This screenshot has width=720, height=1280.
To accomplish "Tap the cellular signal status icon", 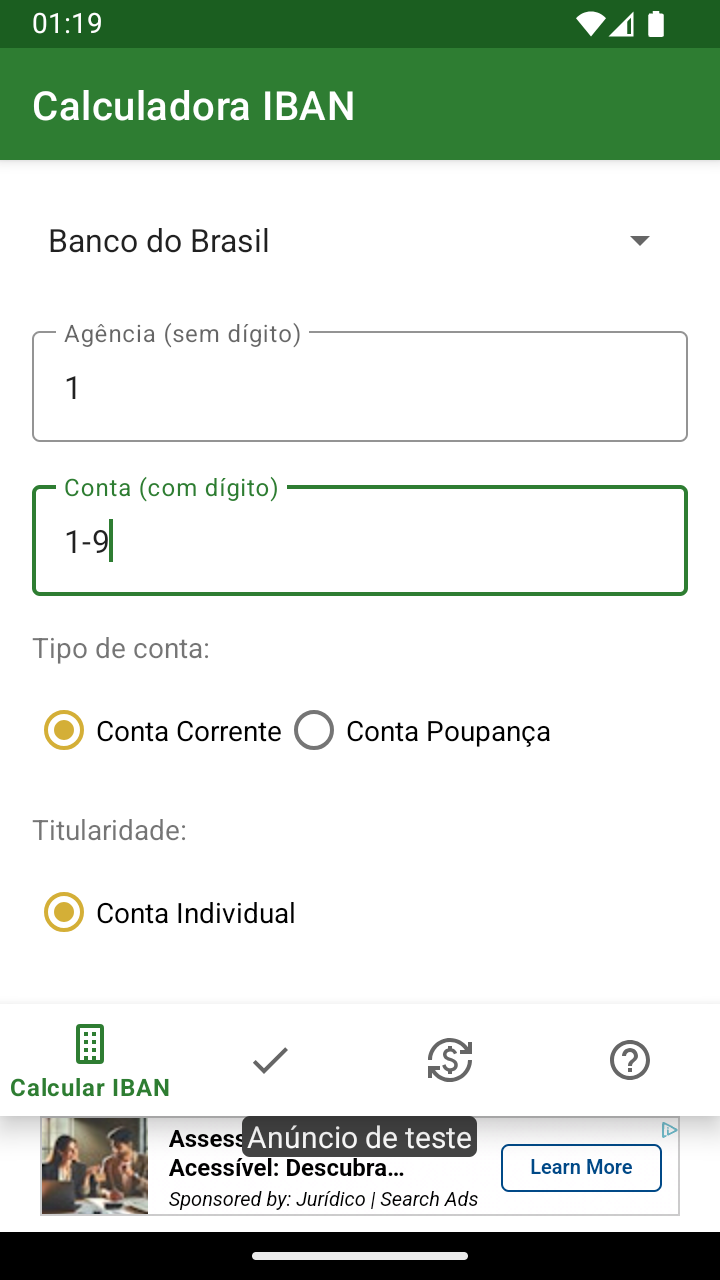I will coord(622,24).
